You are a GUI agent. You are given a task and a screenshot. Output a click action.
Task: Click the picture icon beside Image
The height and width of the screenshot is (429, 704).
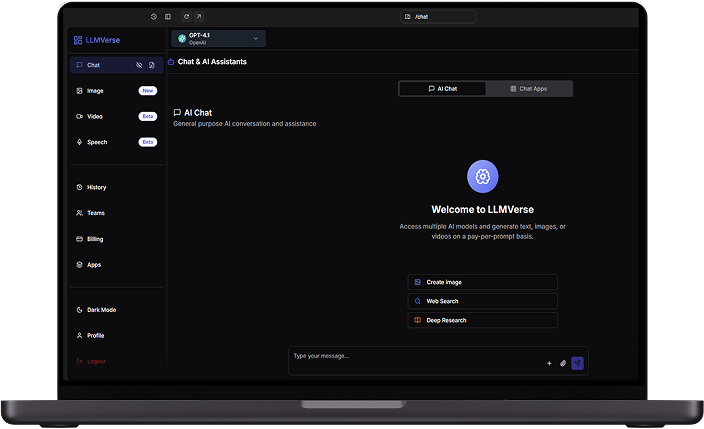pyautogui.click(x=79, y=91)
